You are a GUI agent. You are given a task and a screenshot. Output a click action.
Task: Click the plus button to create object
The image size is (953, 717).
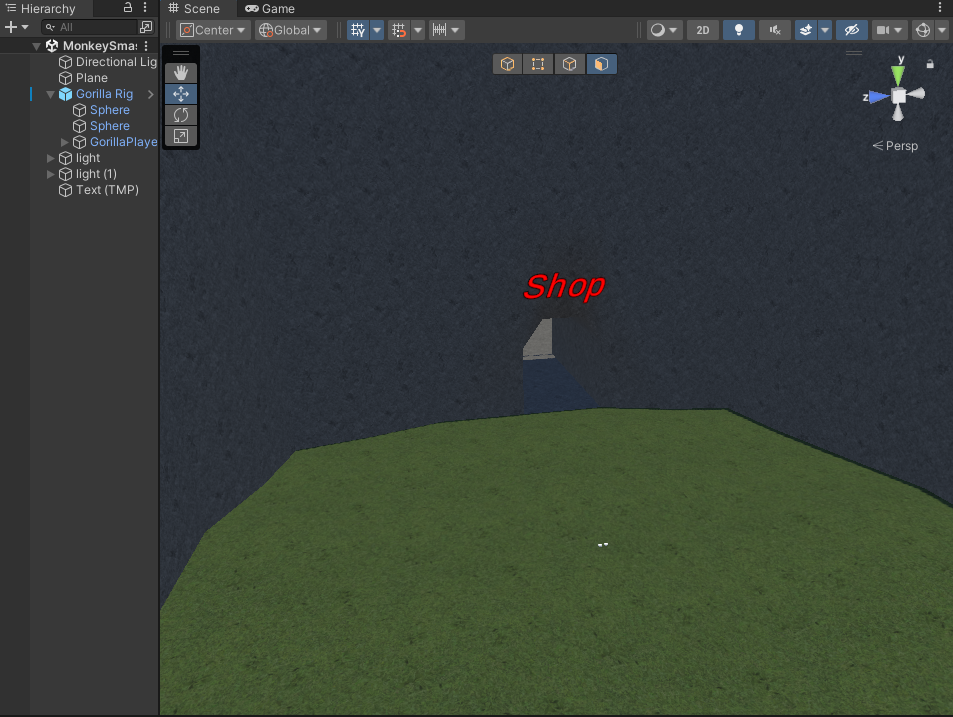point(10,27)
